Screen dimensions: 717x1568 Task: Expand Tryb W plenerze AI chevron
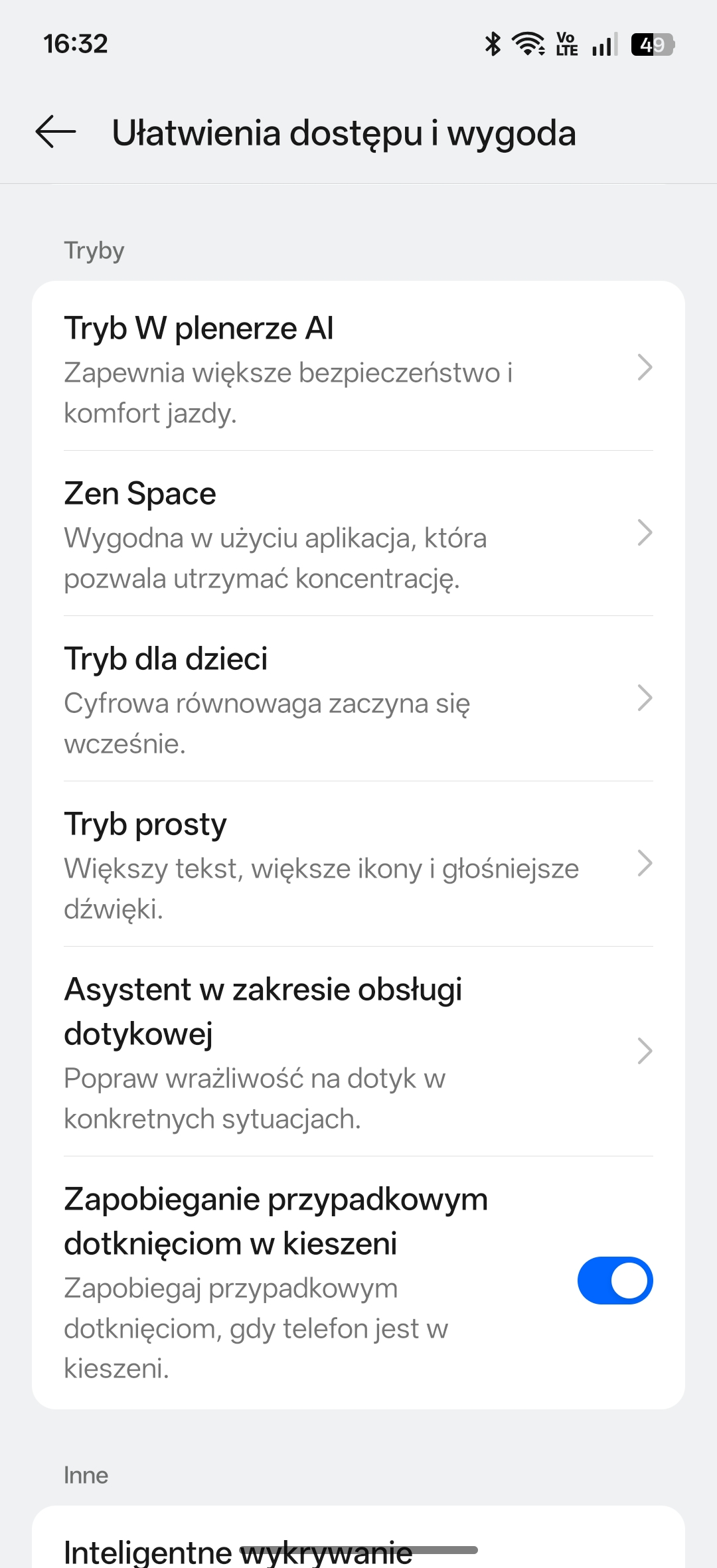pos(644,367)
